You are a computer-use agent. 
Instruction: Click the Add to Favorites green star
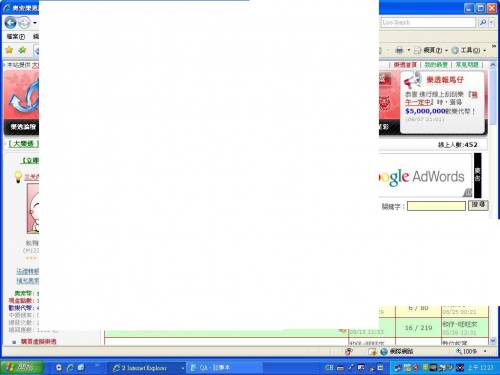[22, 50]
